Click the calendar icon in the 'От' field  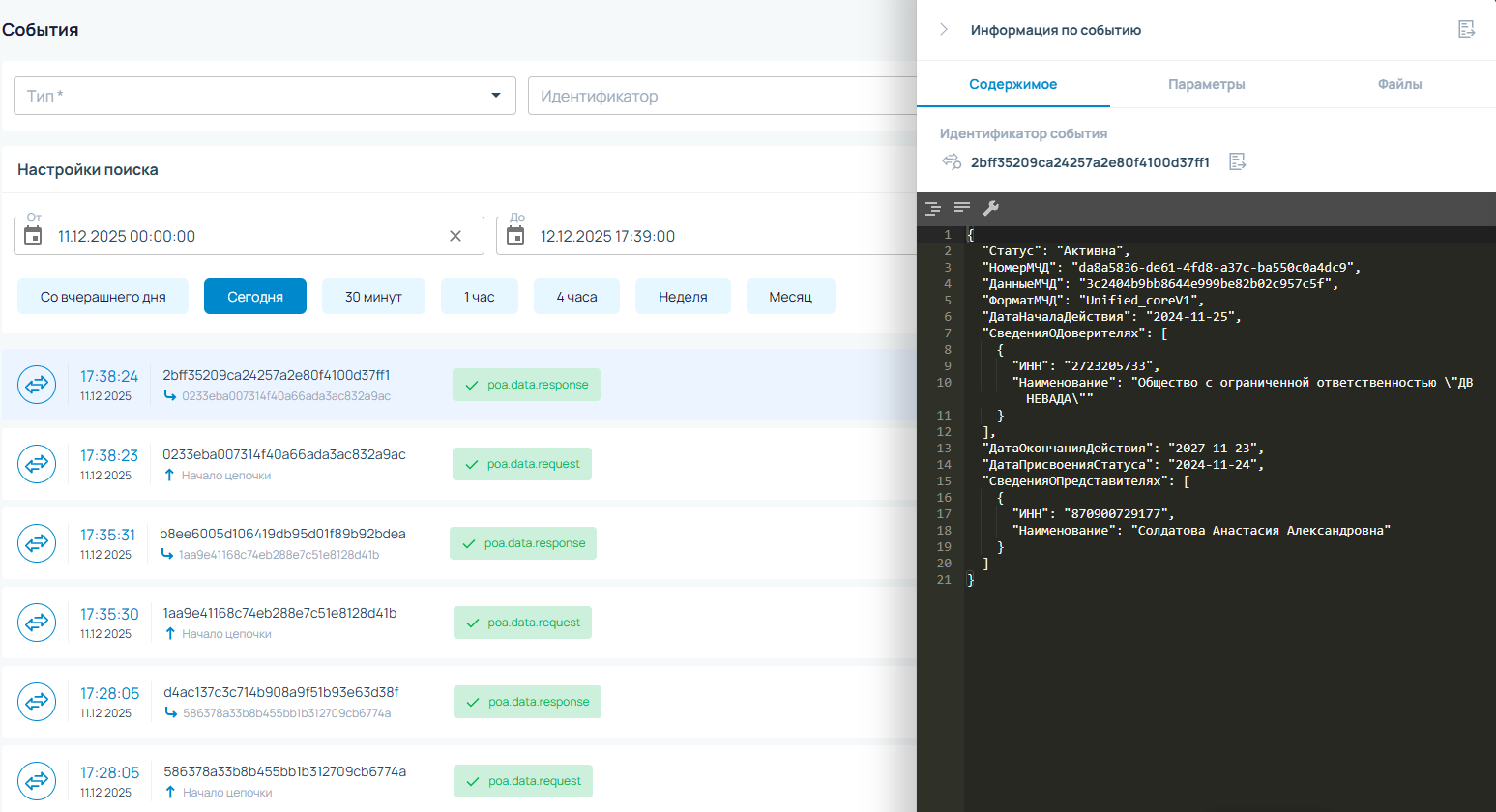[x=33, y=236]
